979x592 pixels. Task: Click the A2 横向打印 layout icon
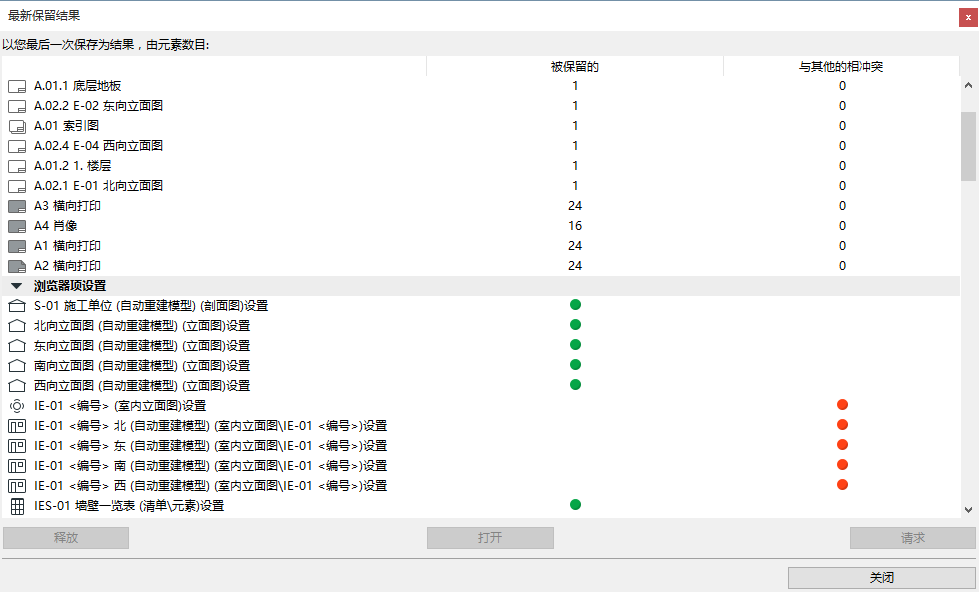click(x=16, y=265)
